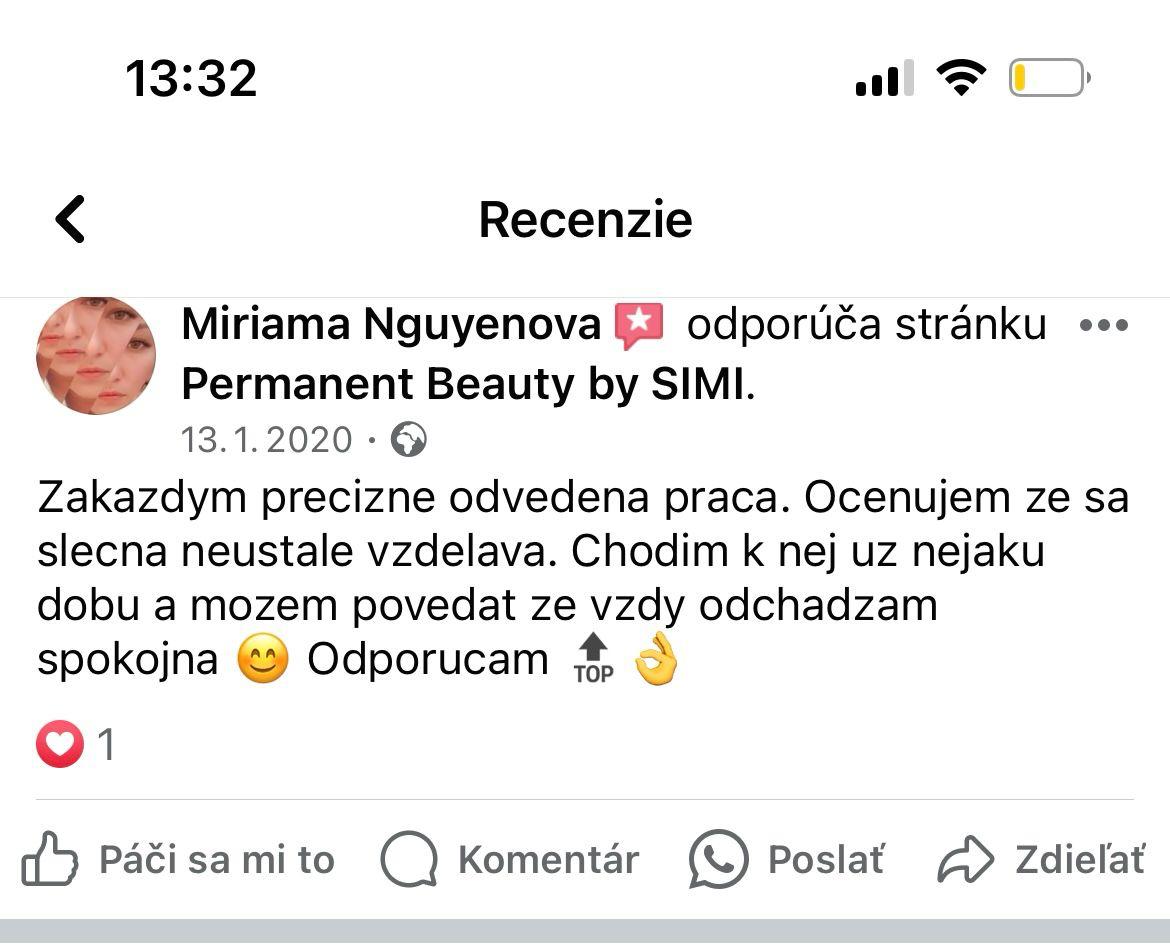Tap the back arrow chevron
Image resolution: width=1170 pixels, height=952 pixels.
[70, 219]
